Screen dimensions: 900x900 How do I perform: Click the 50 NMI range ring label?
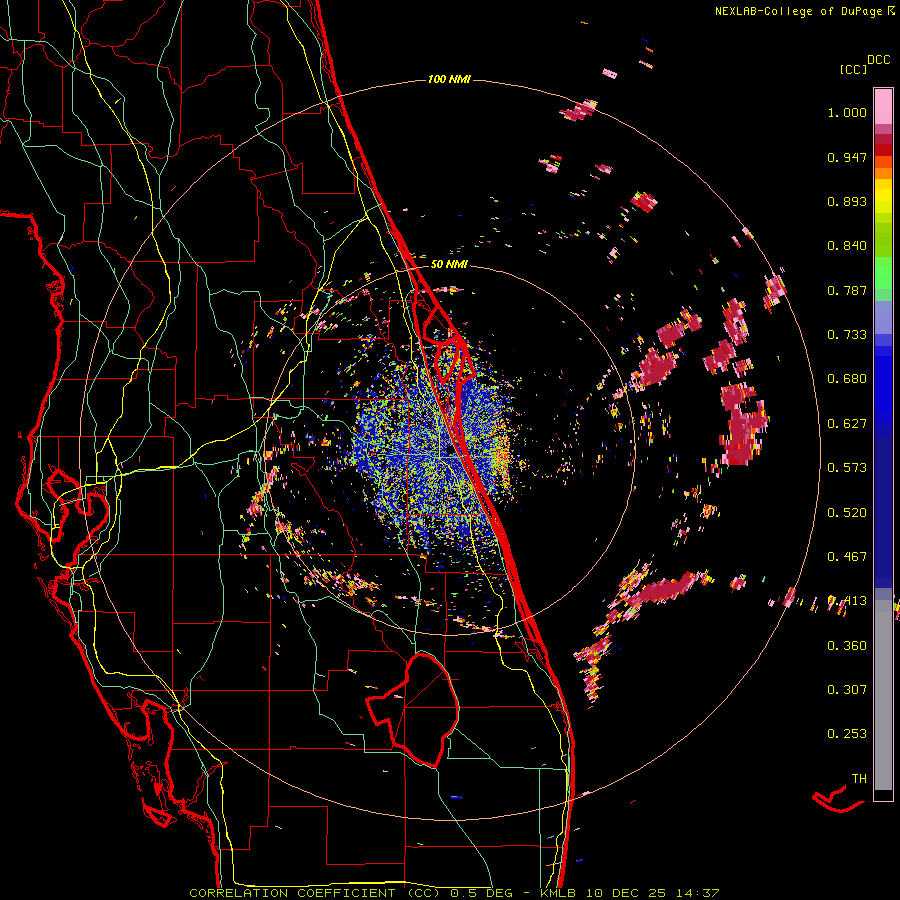pyautogui.click(x=449, y=264)
